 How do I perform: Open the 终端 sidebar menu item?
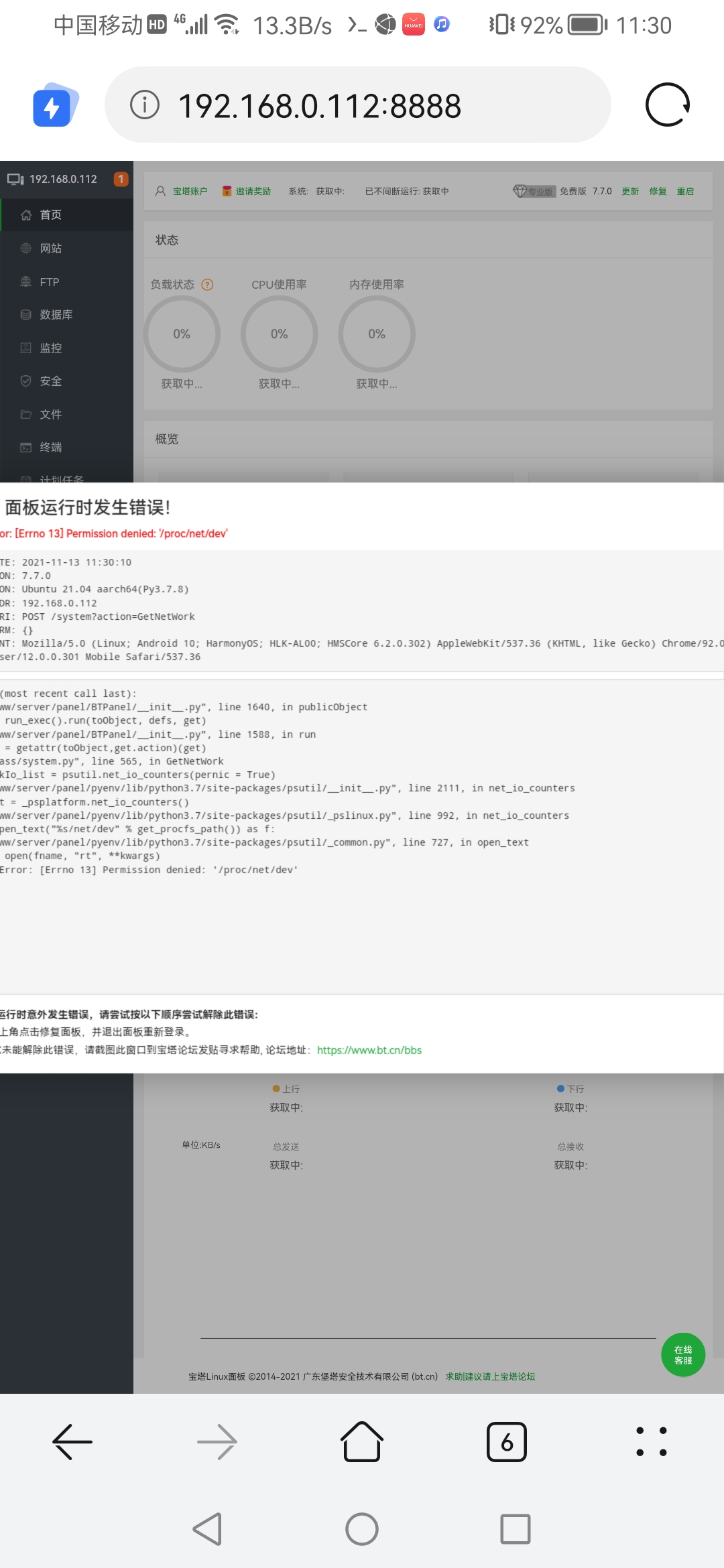tap(66, 448)
